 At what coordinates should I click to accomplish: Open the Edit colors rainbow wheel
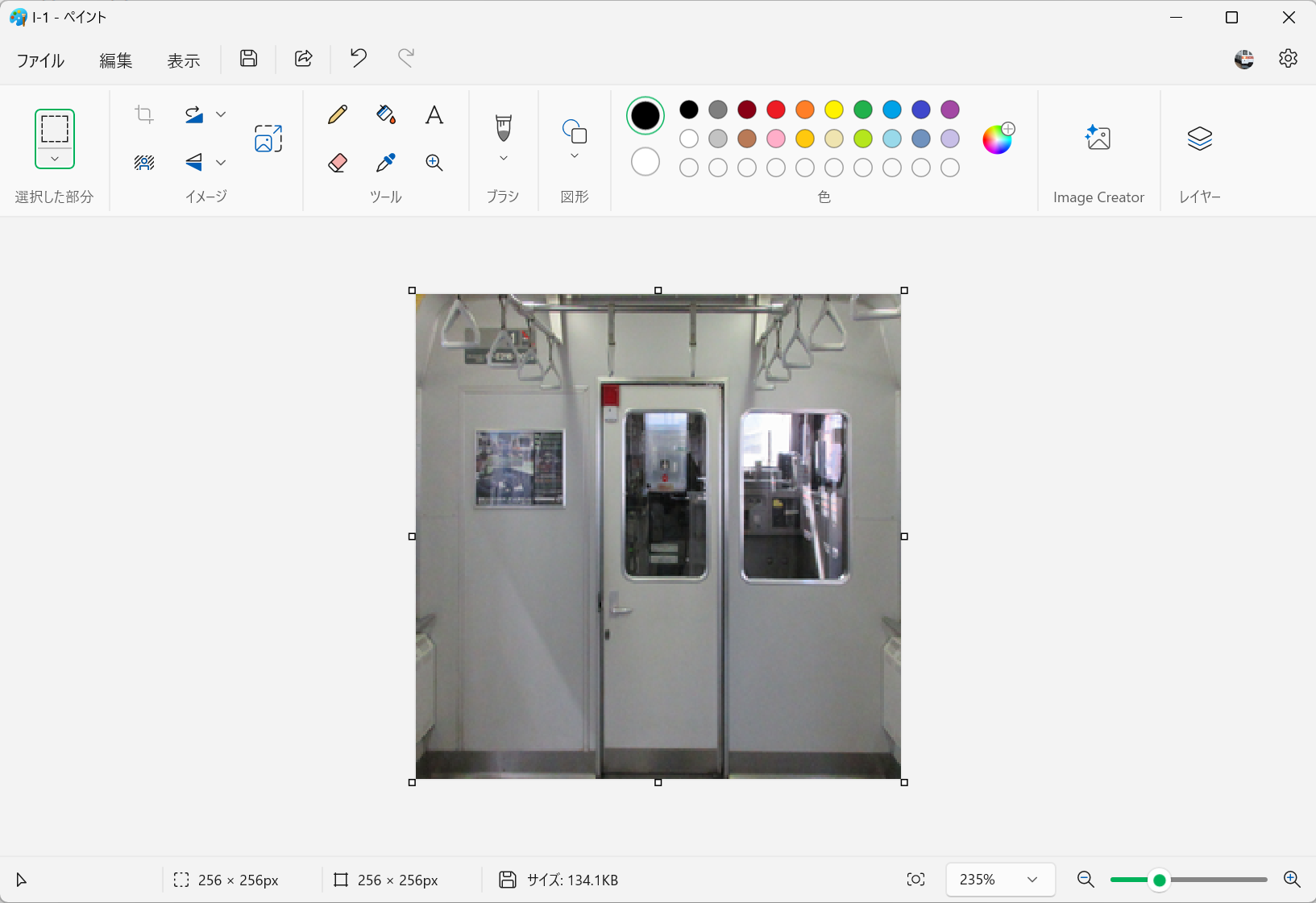point(998,139)
